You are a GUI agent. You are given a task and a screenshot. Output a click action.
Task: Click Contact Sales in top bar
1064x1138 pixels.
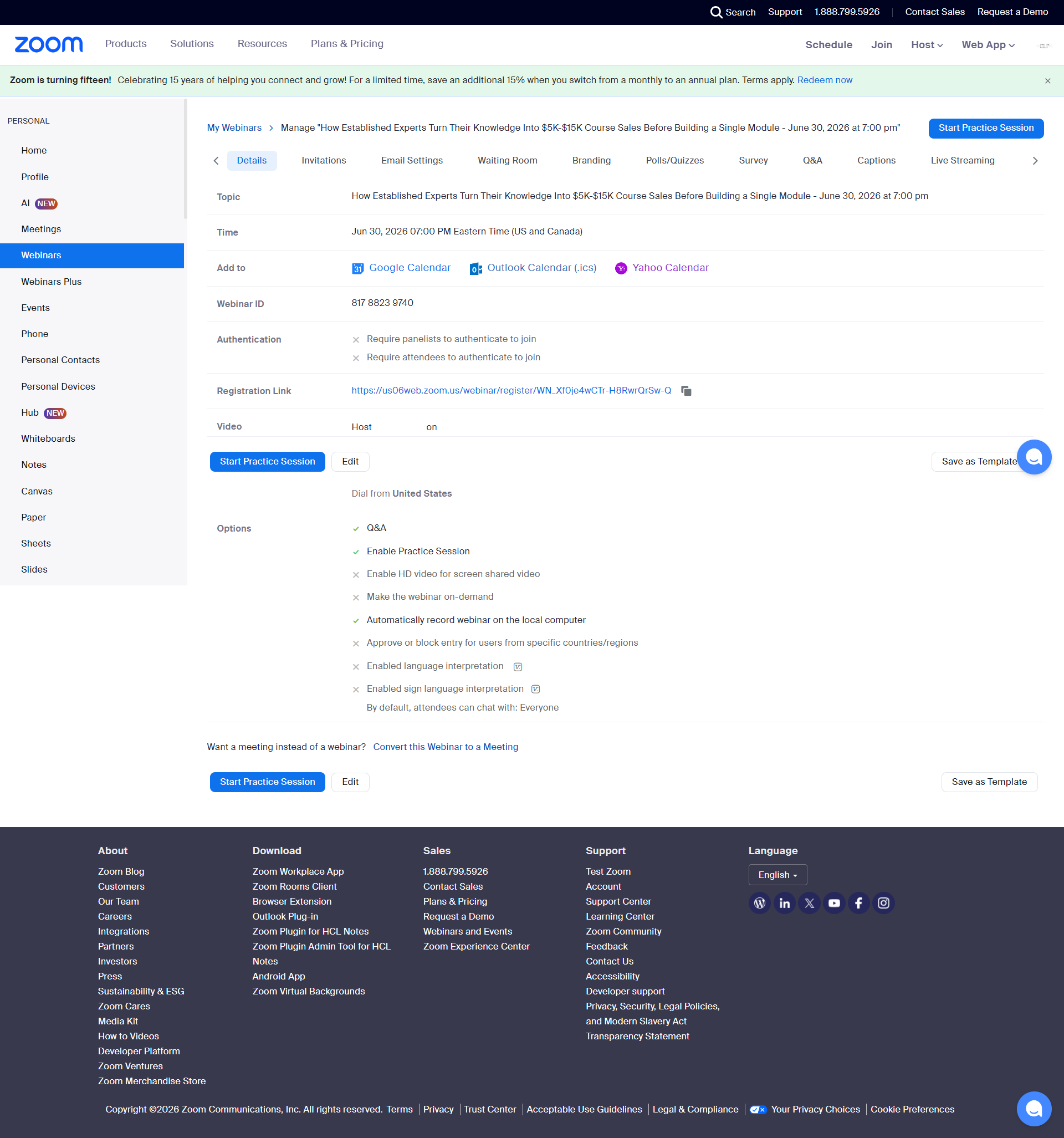click(x=935, y=12)
